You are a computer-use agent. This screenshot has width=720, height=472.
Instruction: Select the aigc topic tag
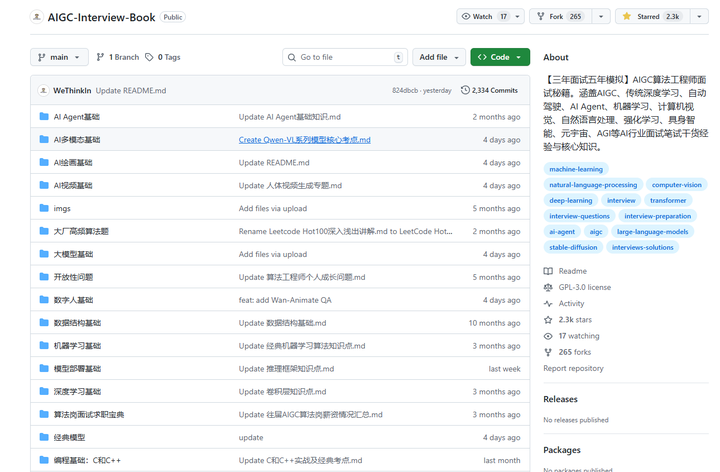pos(596,231)
